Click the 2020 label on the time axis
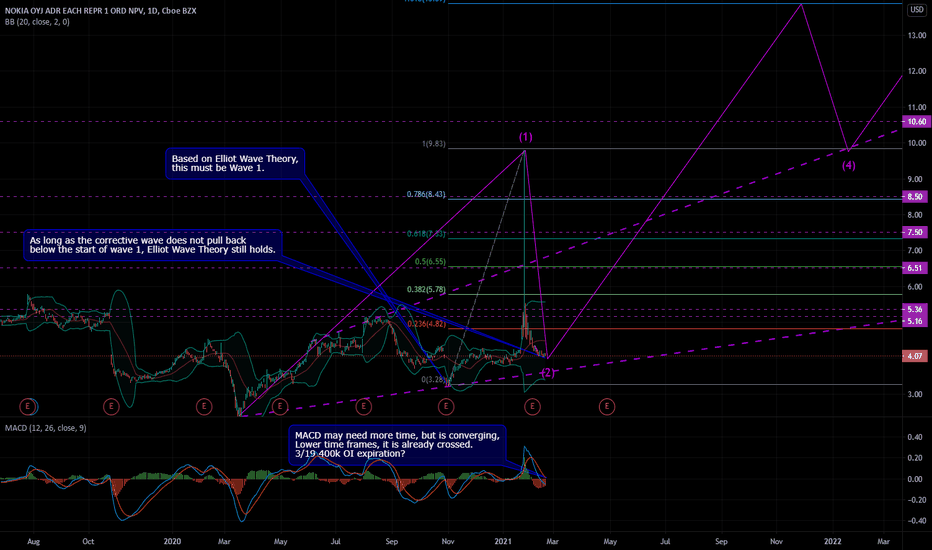The image size is (932, 550). point(172,541)
